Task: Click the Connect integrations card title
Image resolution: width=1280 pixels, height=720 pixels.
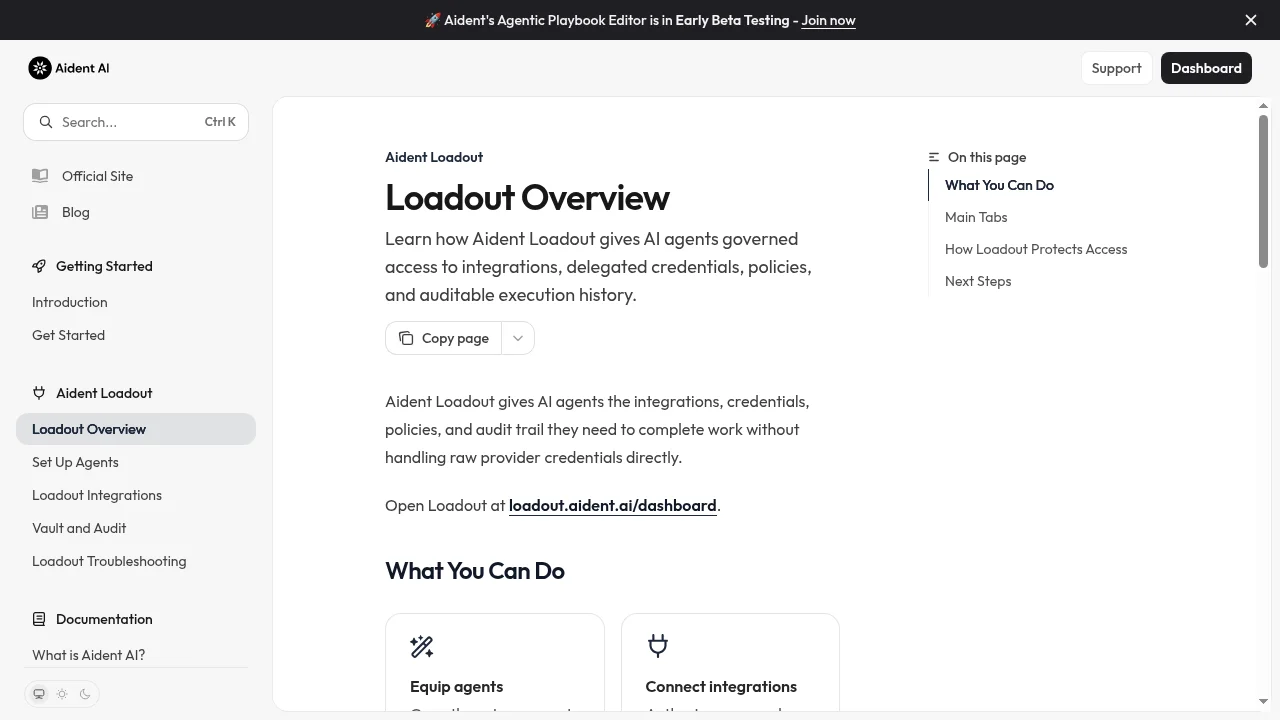Action: pos(721,686)
